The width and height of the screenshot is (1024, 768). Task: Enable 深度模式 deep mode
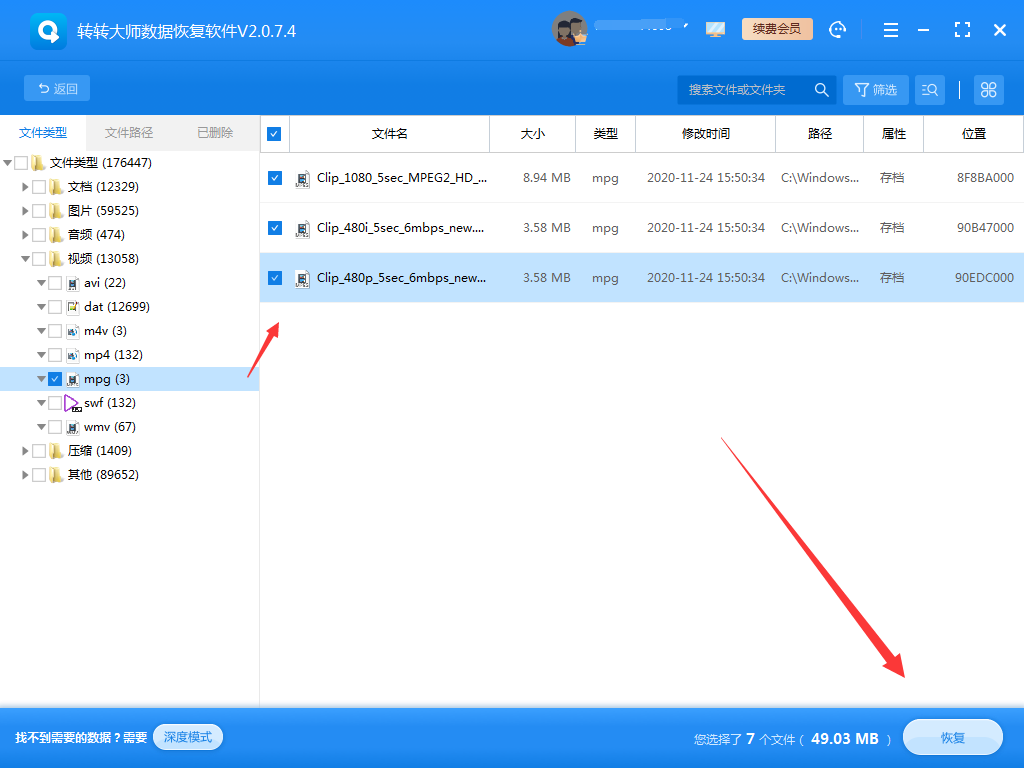click(x=187, y=737)
